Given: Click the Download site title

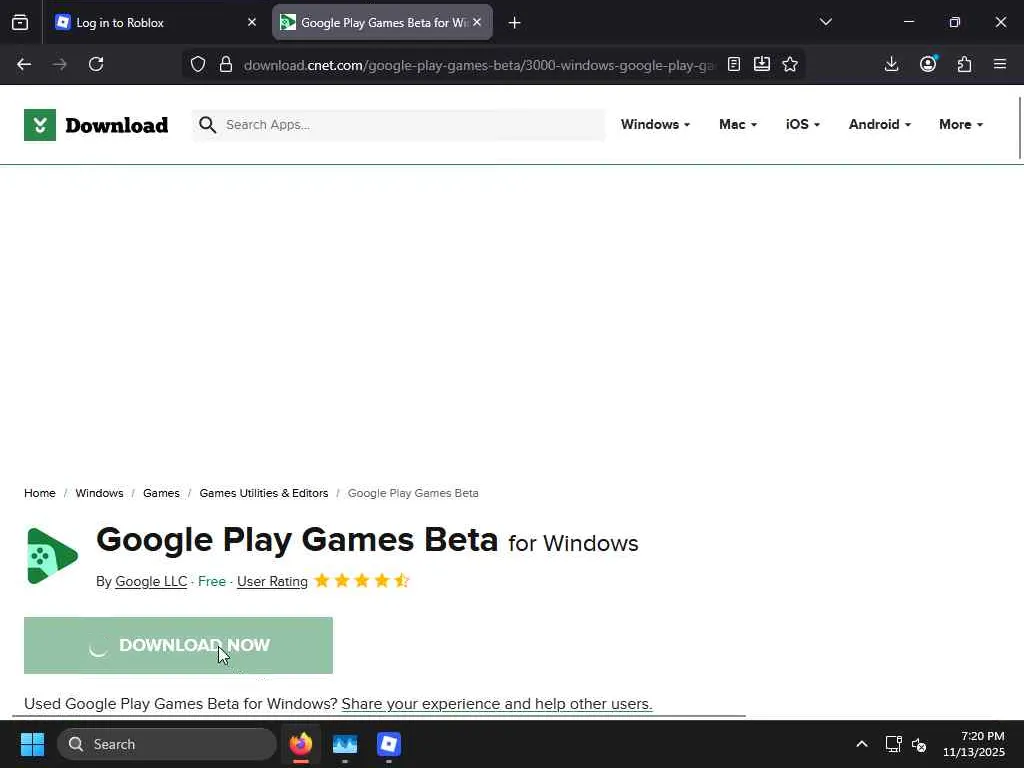Looking at the screenshot, I should pyautogui.click(x=117, y=125).
